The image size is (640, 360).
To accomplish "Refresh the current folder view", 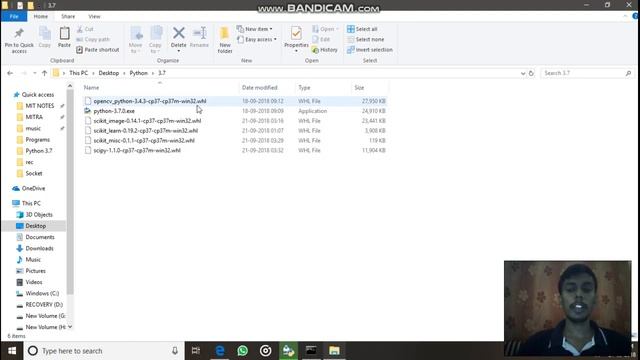I will (531, 73).
